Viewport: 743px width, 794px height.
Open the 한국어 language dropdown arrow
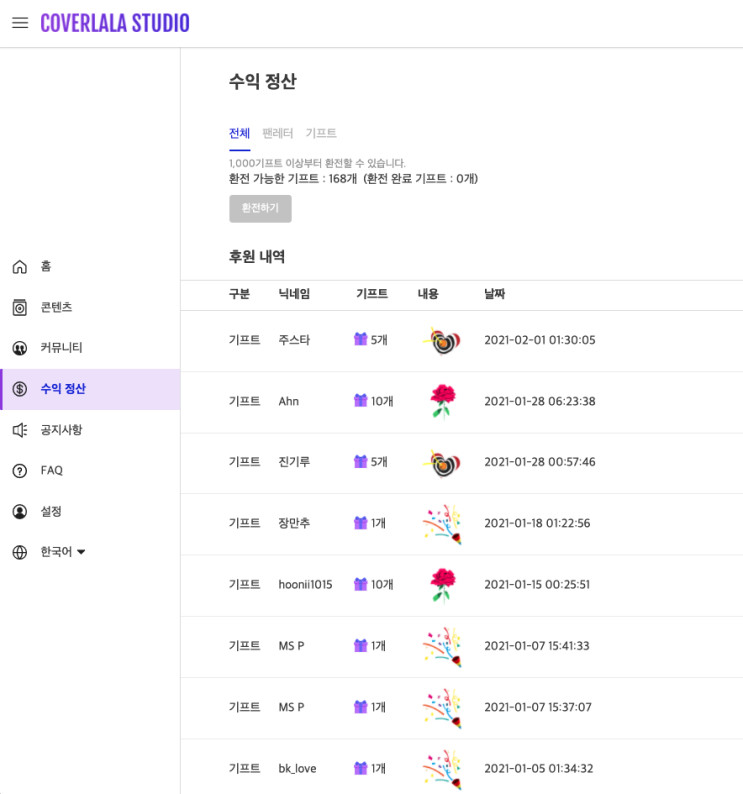[x=81, y=552]
